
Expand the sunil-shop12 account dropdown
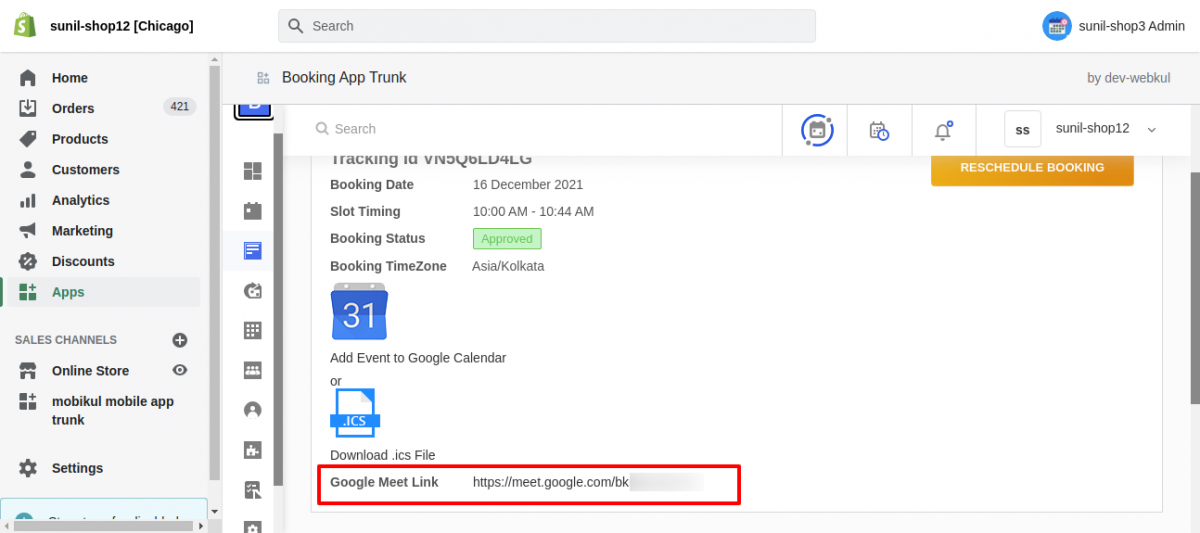coord(1151,129)
